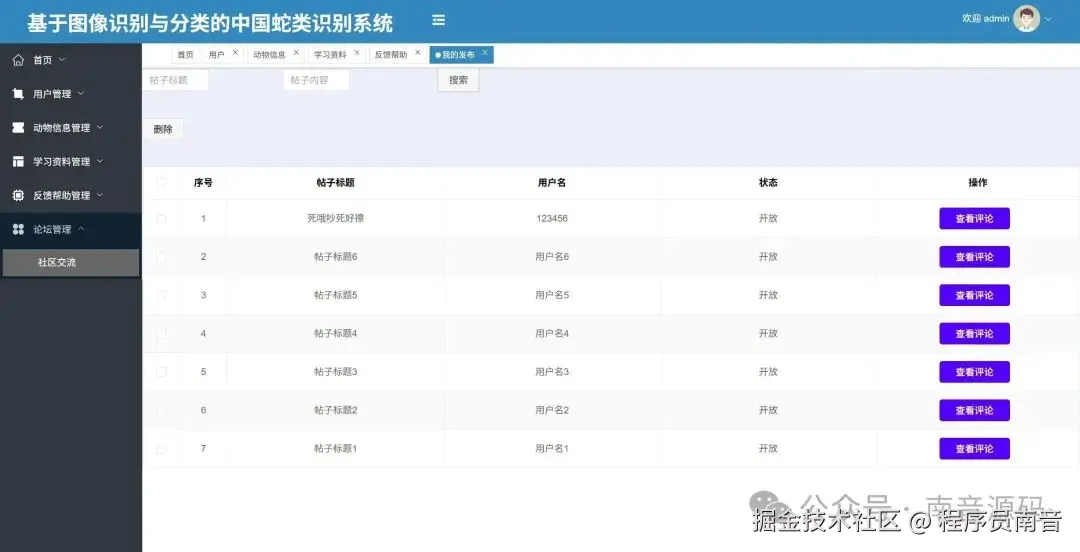1080x552 pixels.
Task: Check the checkbox for row 2
Action: pos(161,256)
